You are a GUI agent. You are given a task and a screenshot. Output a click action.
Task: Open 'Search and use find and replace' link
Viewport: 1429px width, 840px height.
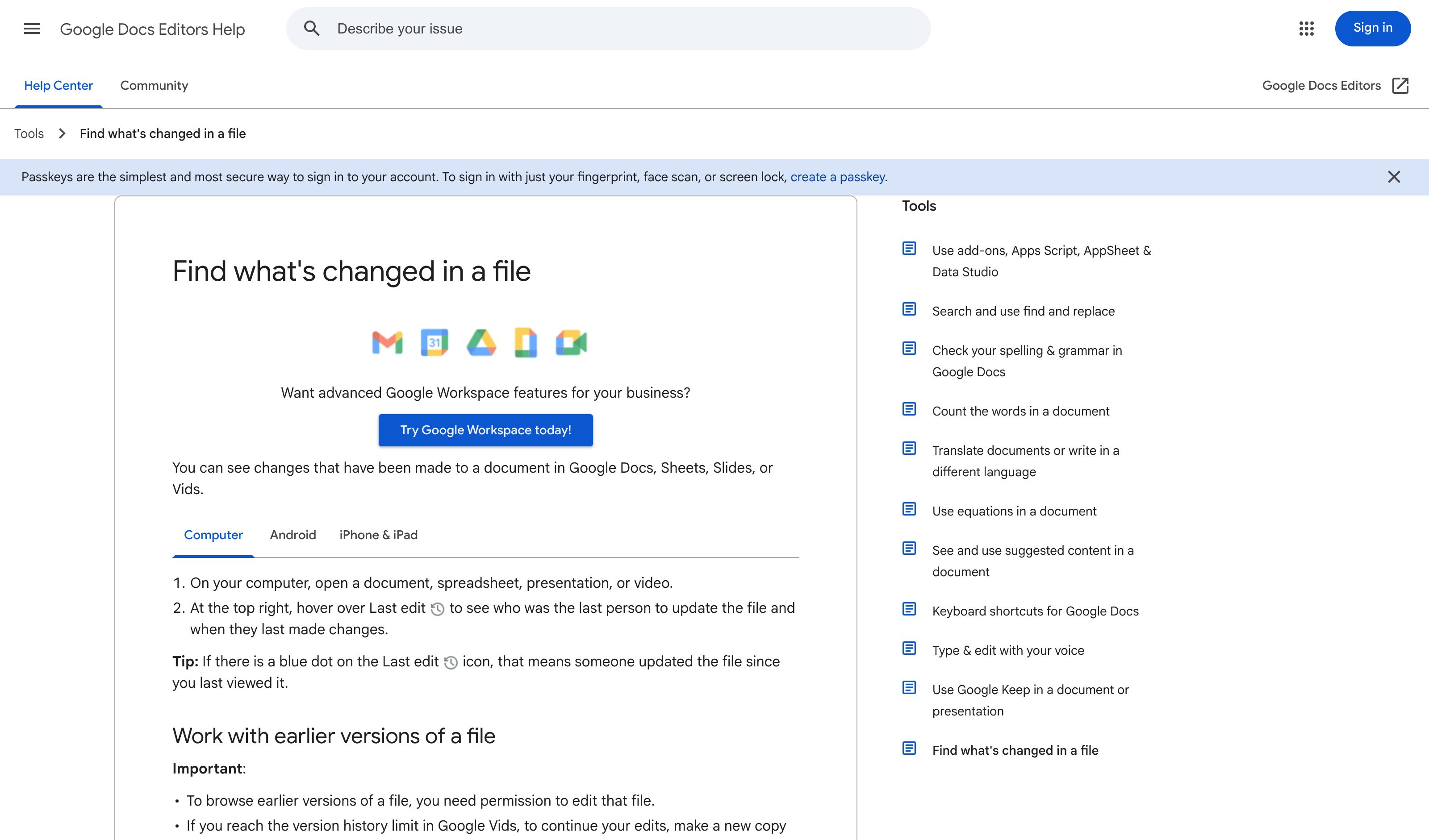pos(1023,311)
